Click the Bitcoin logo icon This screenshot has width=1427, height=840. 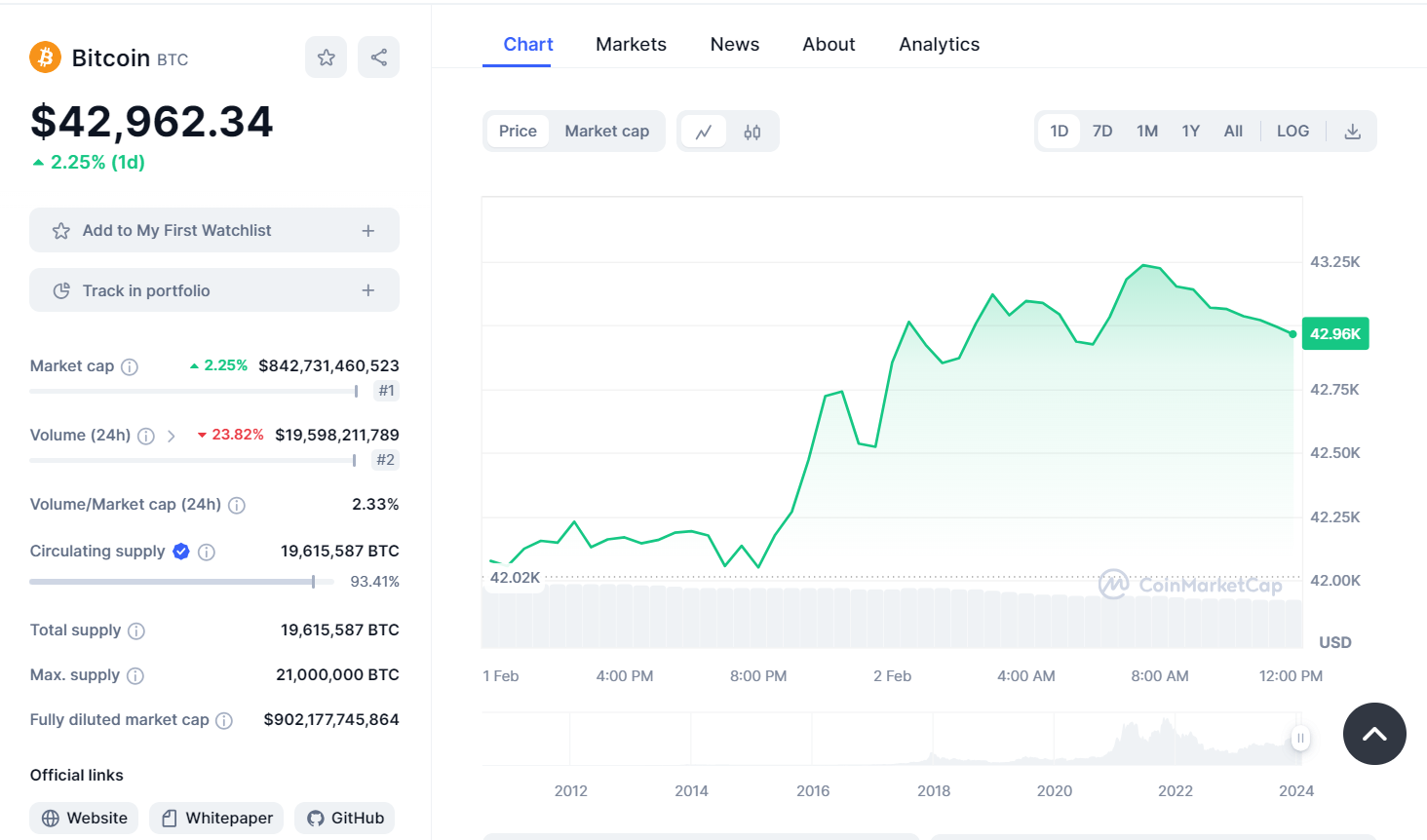pyautogui.click(x=45, y=57)
